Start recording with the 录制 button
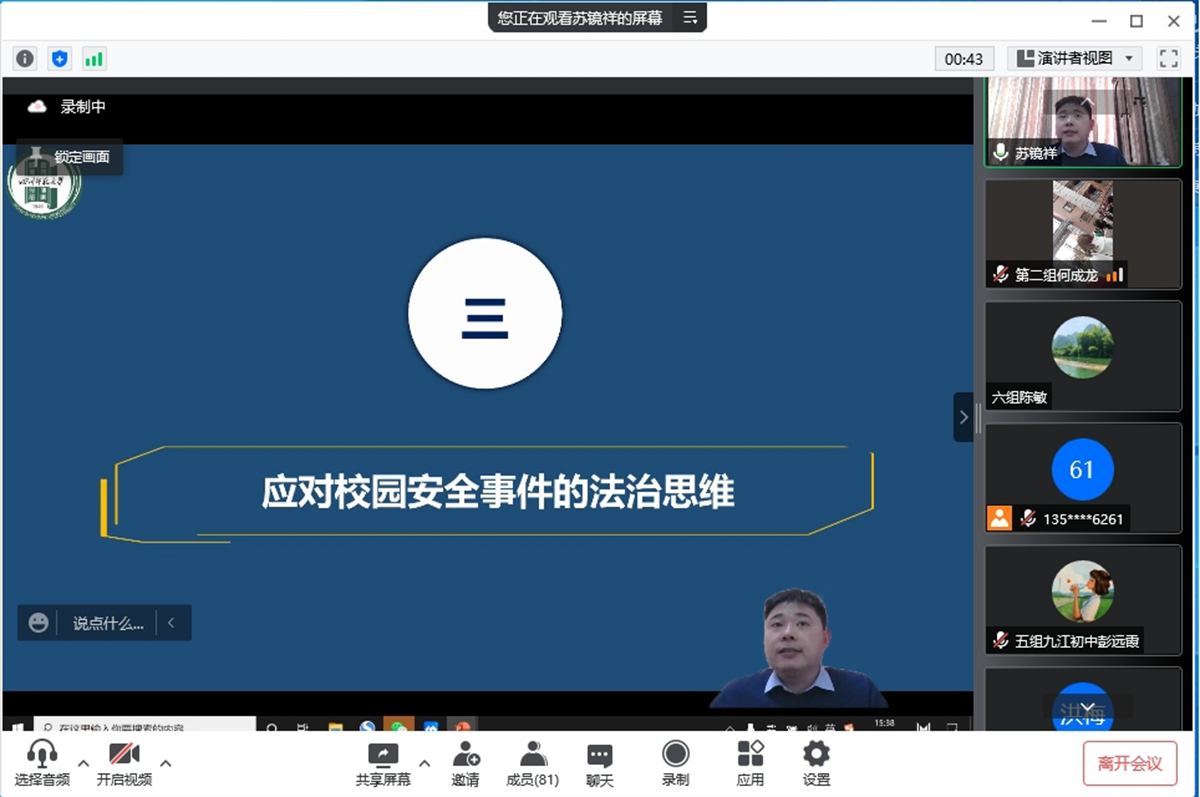Viewport: 1200px width, 797px height. [x=675, y=763]
